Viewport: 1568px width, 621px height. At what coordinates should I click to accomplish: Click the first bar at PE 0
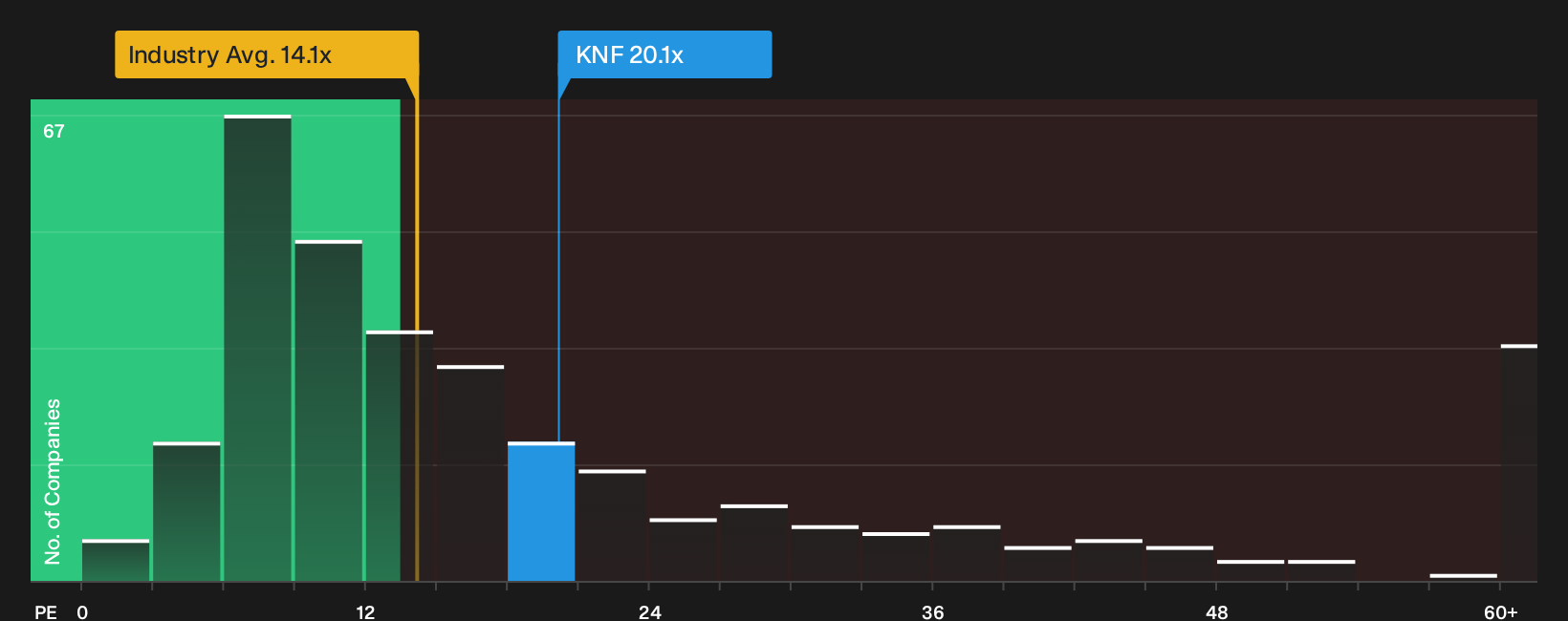[x=116, y=560]
